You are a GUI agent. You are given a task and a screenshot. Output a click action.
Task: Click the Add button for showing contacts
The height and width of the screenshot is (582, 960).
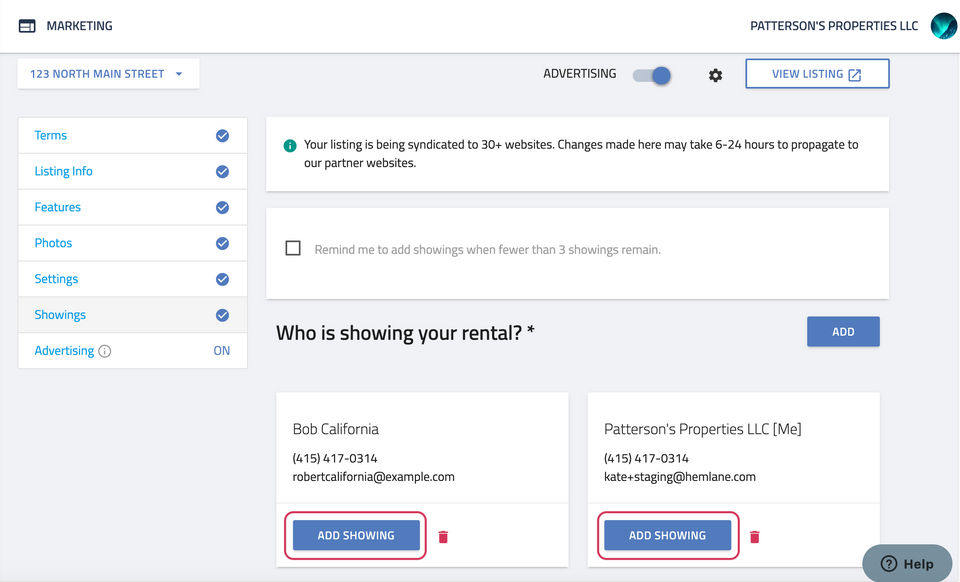(x=843, y=332)
